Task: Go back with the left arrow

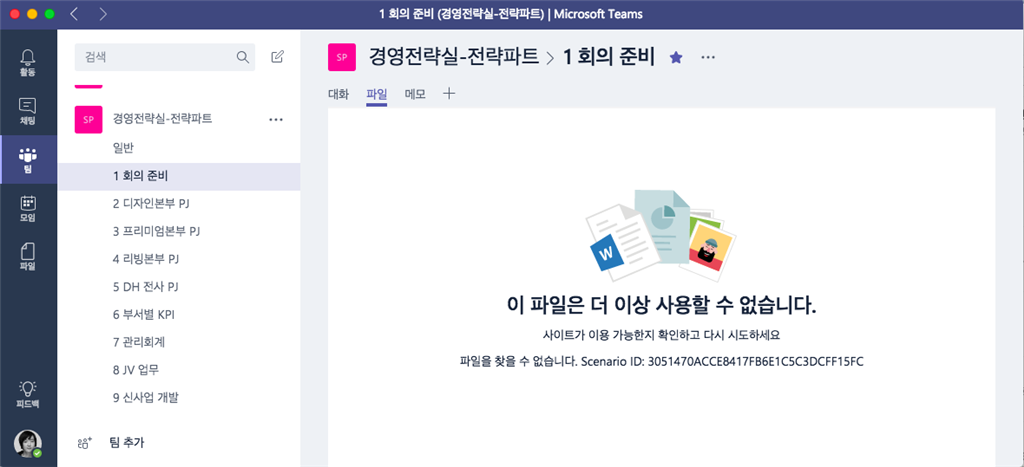Action: (x=73, y=14)
